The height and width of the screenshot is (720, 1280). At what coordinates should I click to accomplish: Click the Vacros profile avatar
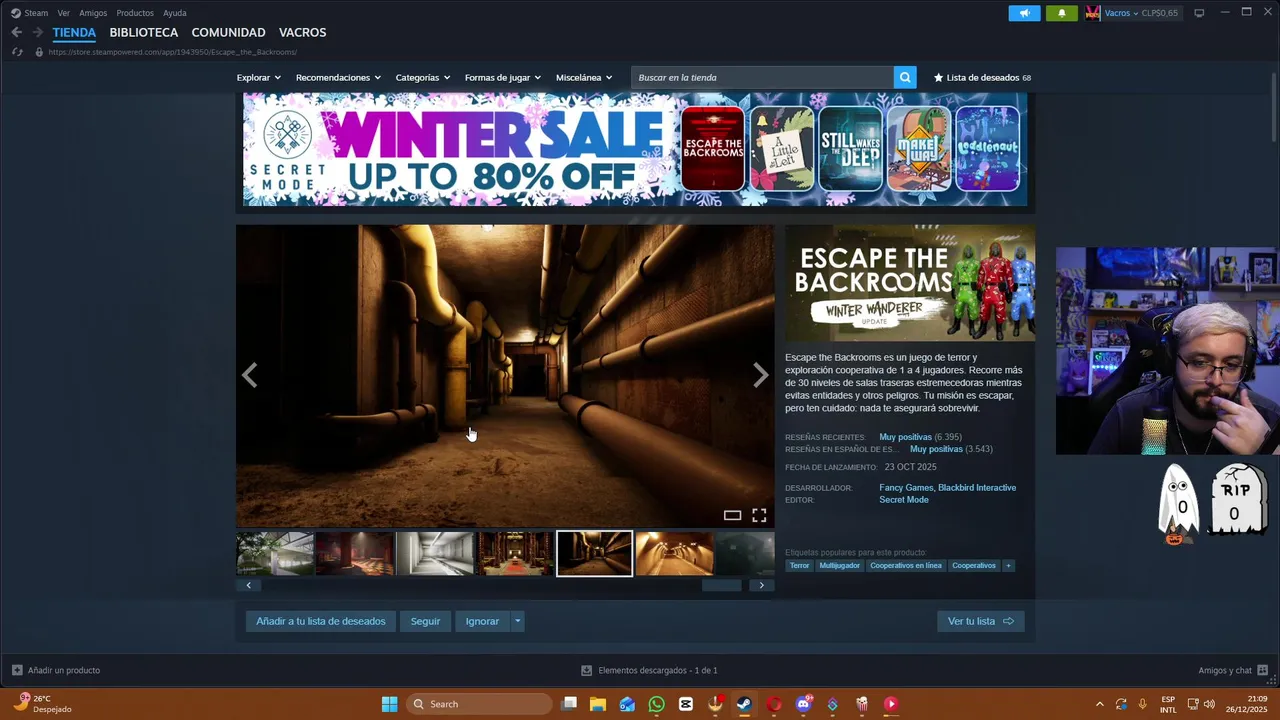pos(1093,13)
